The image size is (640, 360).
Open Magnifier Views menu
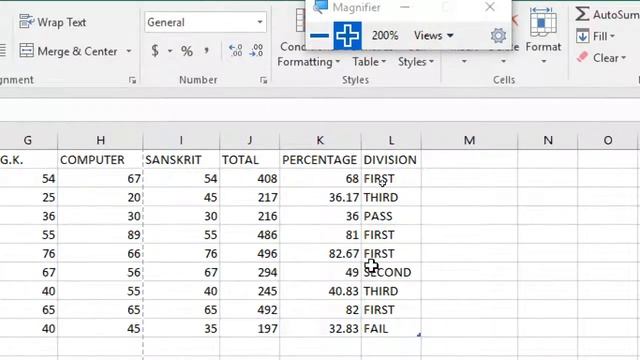click(x=433, y=36)
